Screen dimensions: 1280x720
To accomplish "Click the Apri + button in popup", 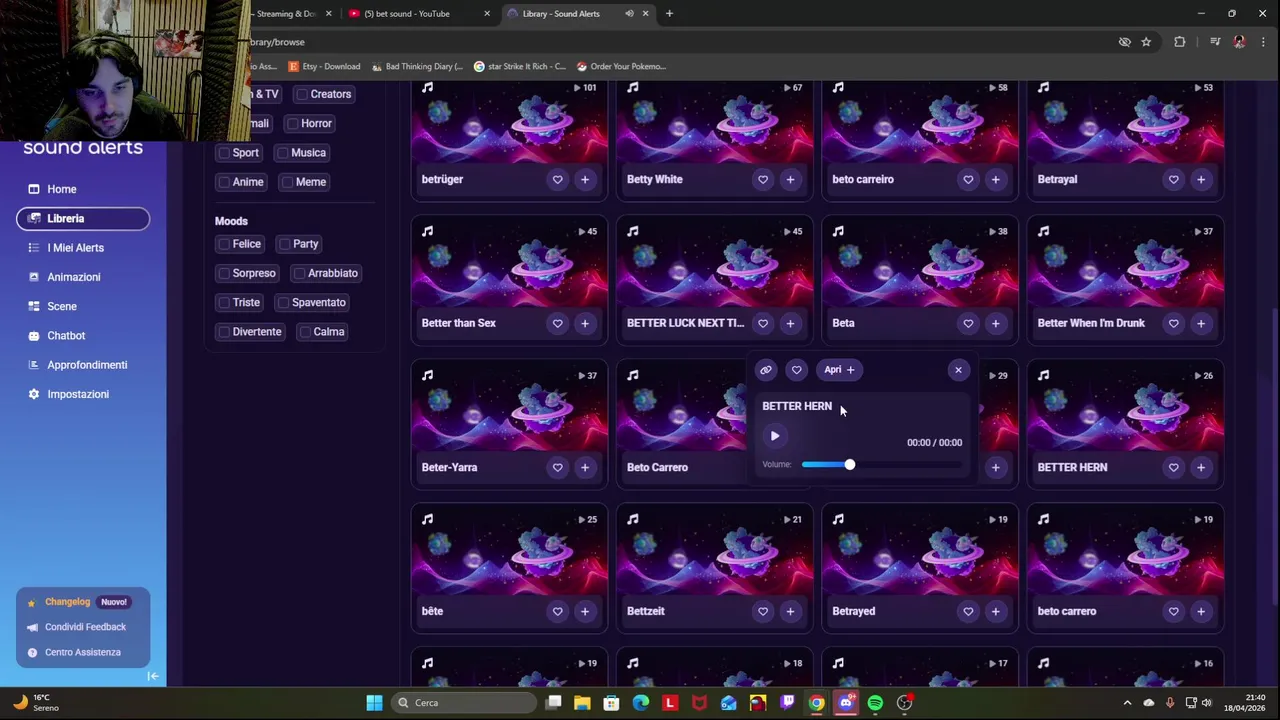I will (840, 370).
